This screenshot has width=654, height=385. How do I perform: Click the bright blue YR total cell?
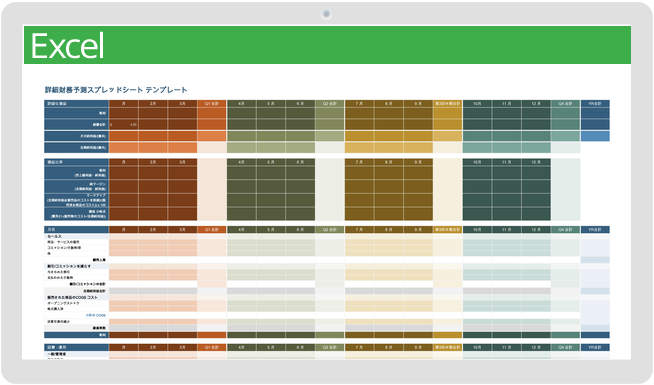[x=595, y=136]
